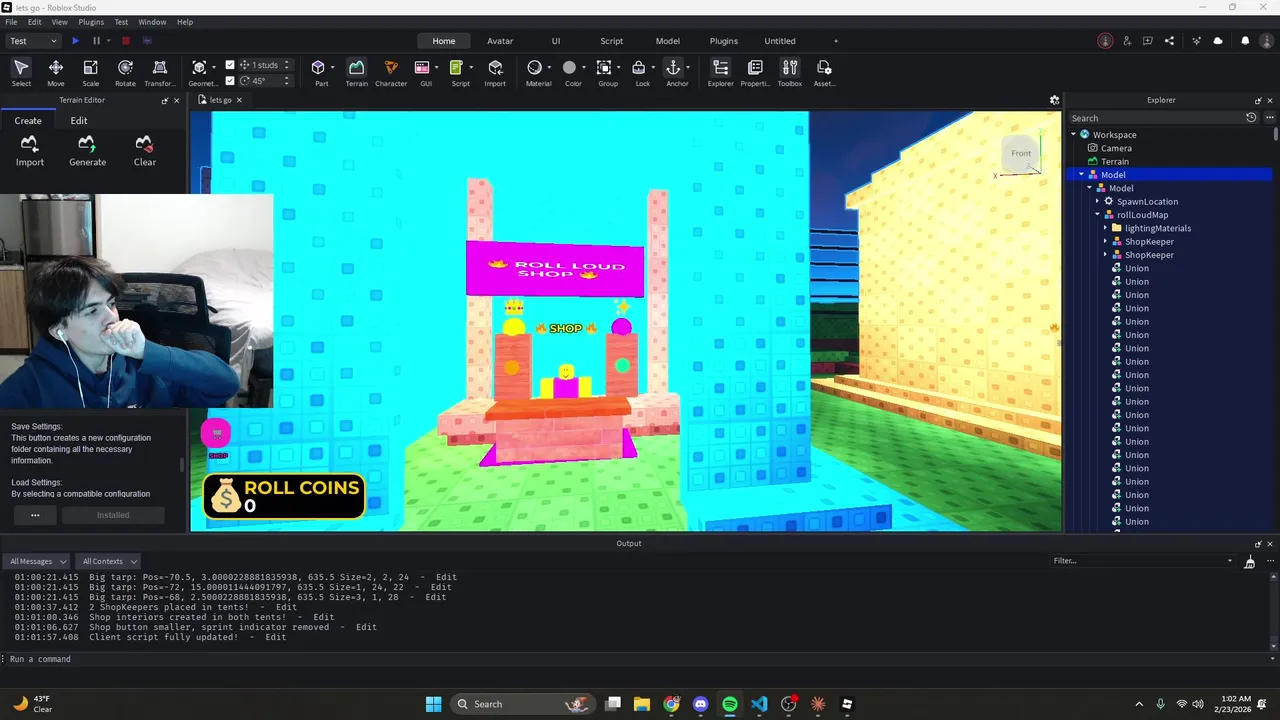Collapse the Workspace tree node
Image resolution: width=1280 pixels, height=720 pixels.
point(1073,134)
